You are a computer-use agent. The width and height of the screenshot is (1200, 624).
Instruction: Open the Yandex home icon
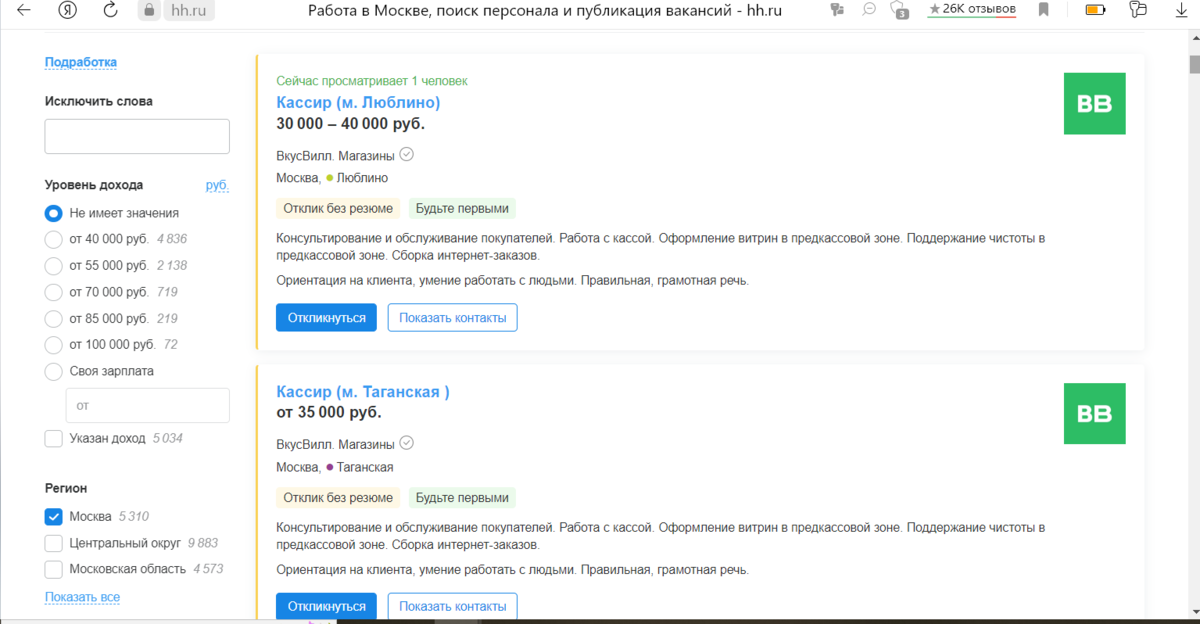point(67,11)
